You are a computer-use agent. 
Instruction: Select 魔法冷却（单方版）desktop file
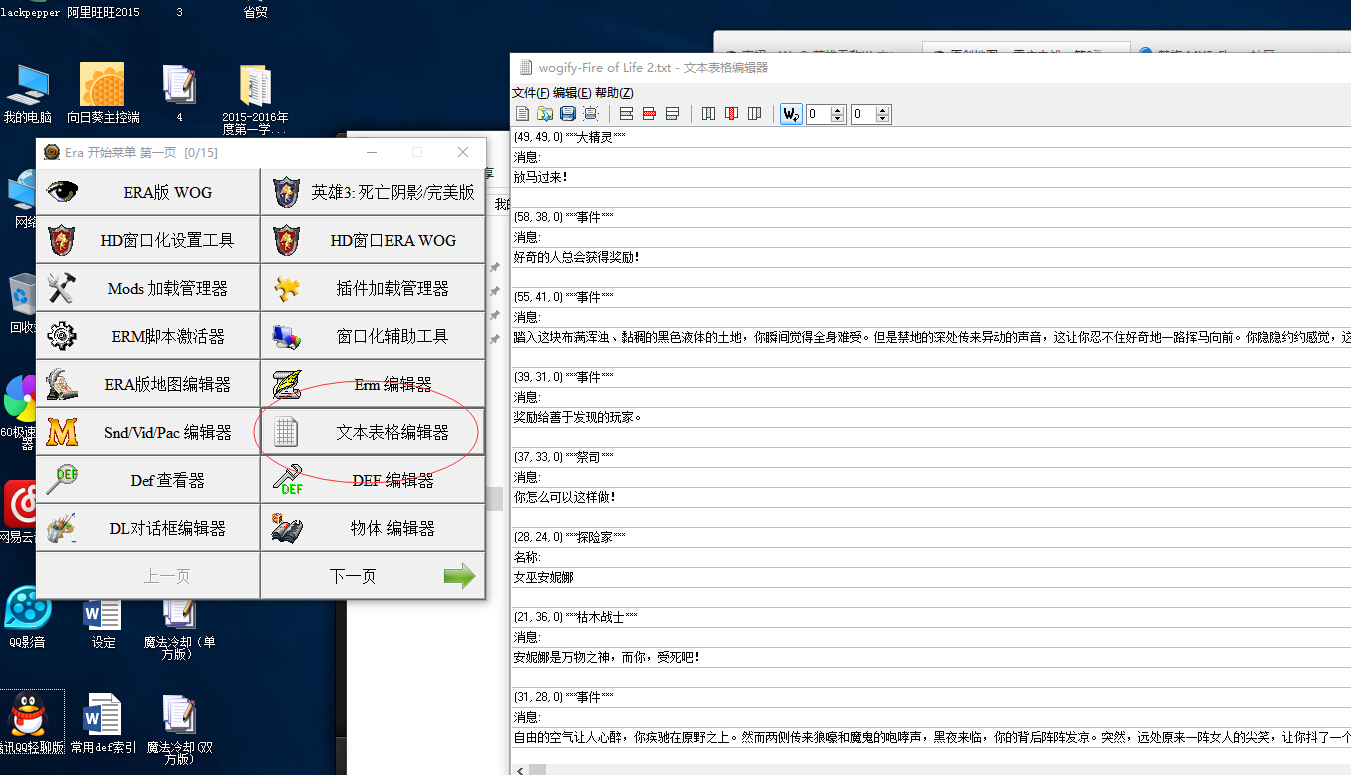click(x=179, y=628)
